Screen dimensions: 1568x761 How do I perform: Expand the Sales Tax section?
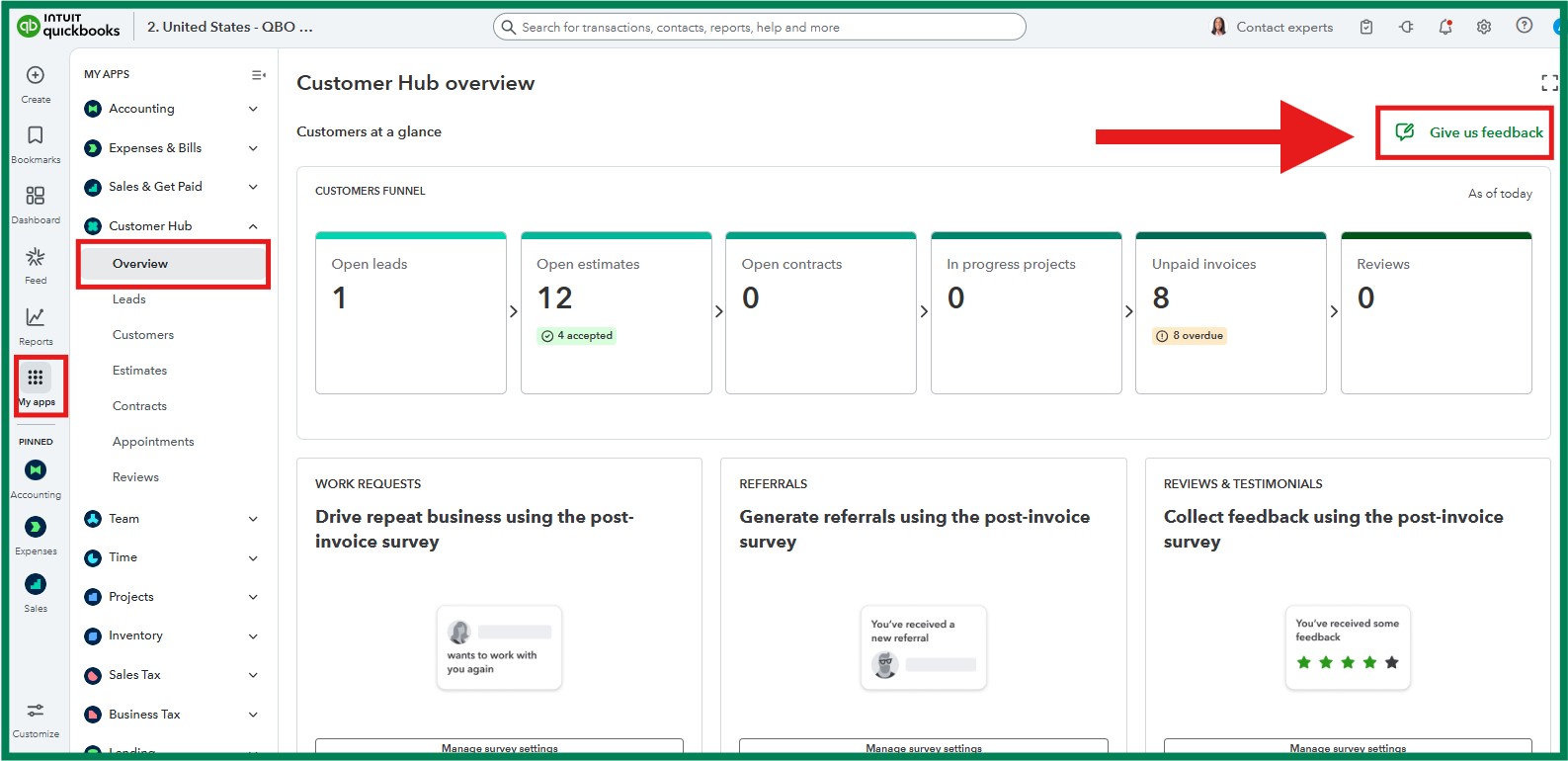pyautogui.click(x=174, y=675)
